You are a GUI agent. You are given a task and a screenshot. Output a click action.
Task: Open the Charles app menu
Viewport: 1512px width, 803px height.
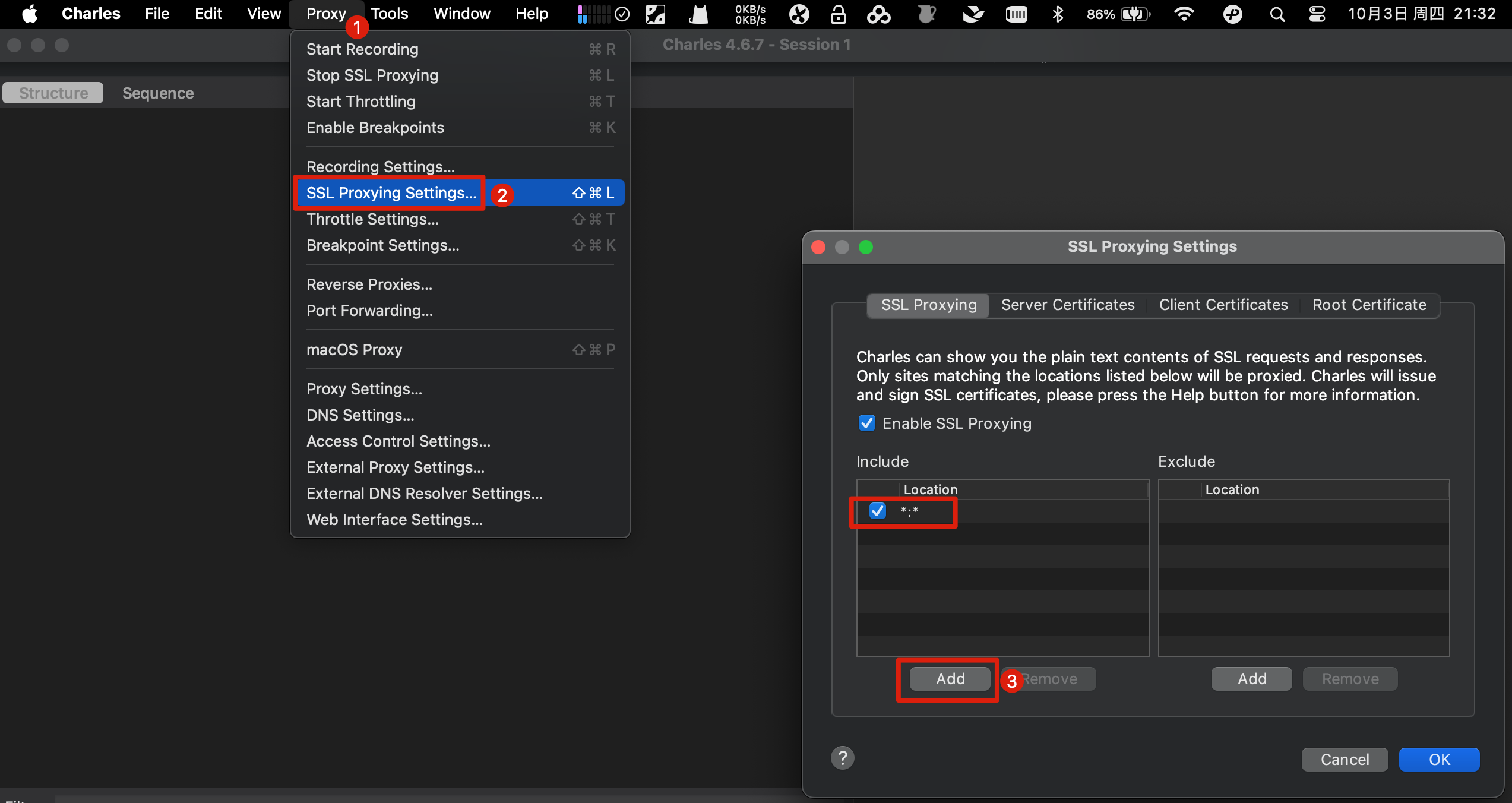pos(91,14)
